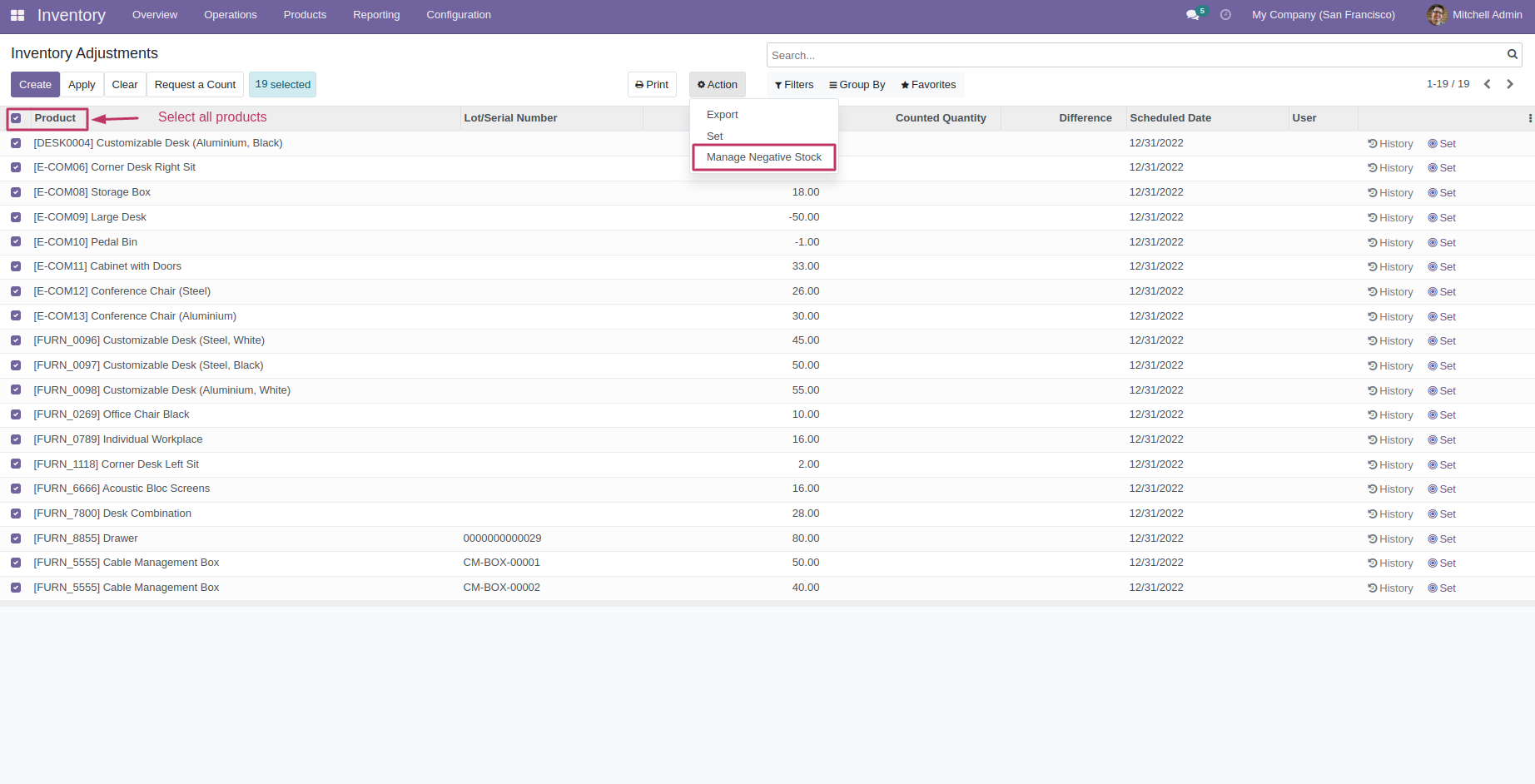The width and height of the screenshot is (1535, 784).
Task: Open History for Customizable Desk (Aluminium, Black)
Action: 1390,144
